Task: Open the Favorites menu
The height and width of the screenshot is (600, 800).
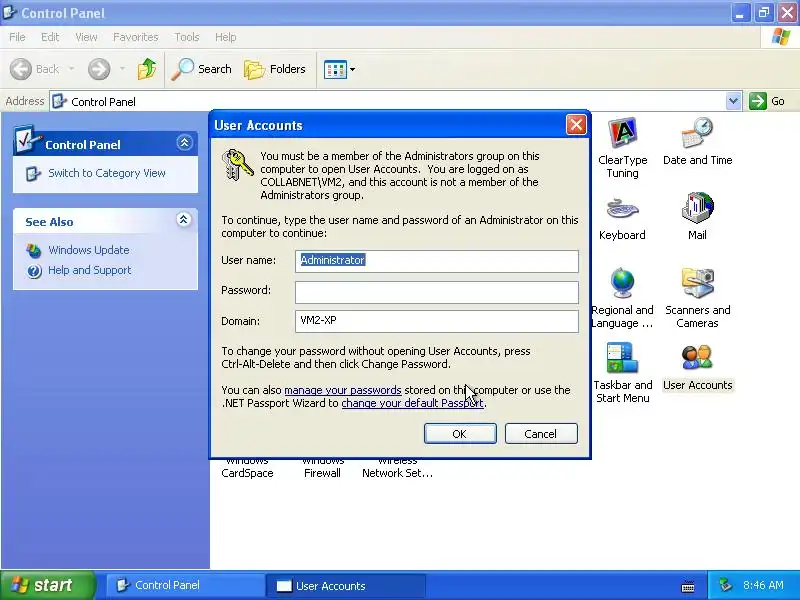Action: click(136, 37)
